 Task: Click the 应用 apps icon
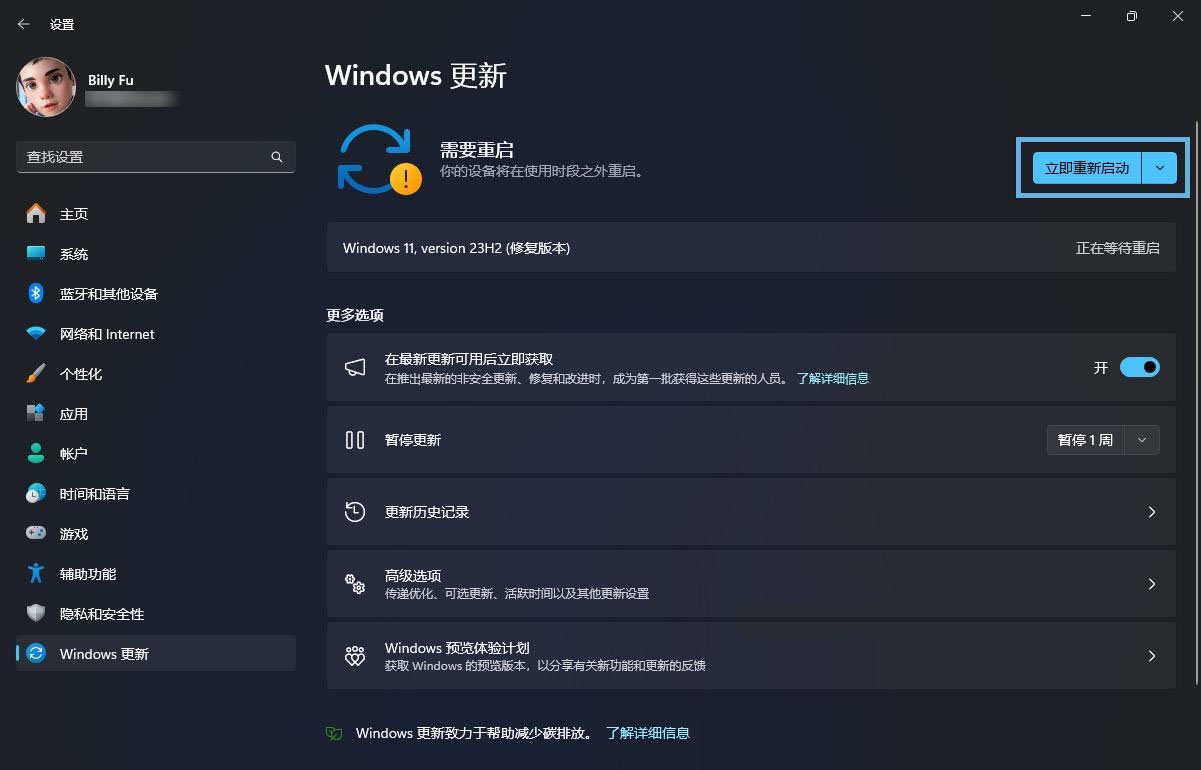click(x=36, y=413)
